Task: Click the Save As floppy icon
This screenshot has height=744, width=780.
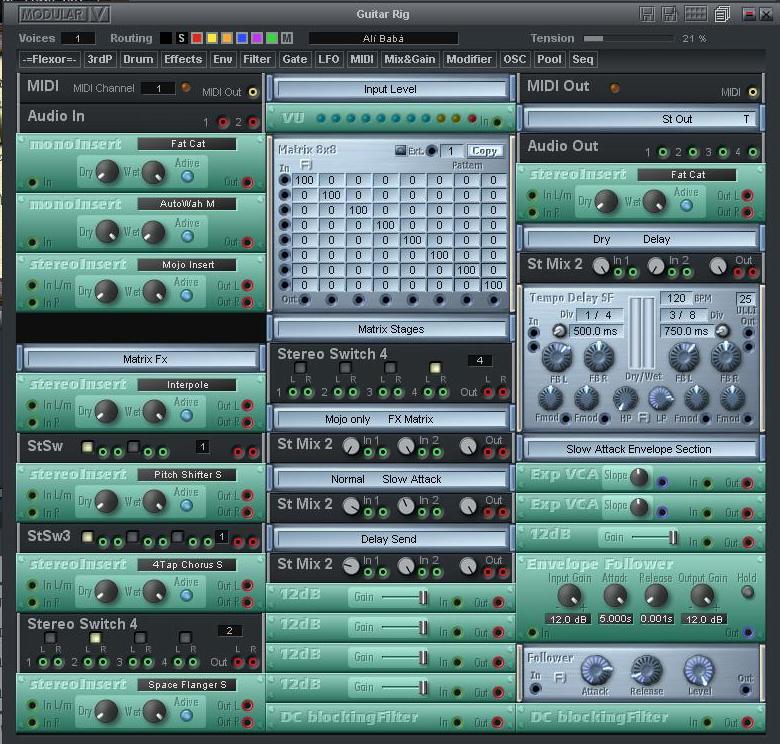Action: [669, 14]
